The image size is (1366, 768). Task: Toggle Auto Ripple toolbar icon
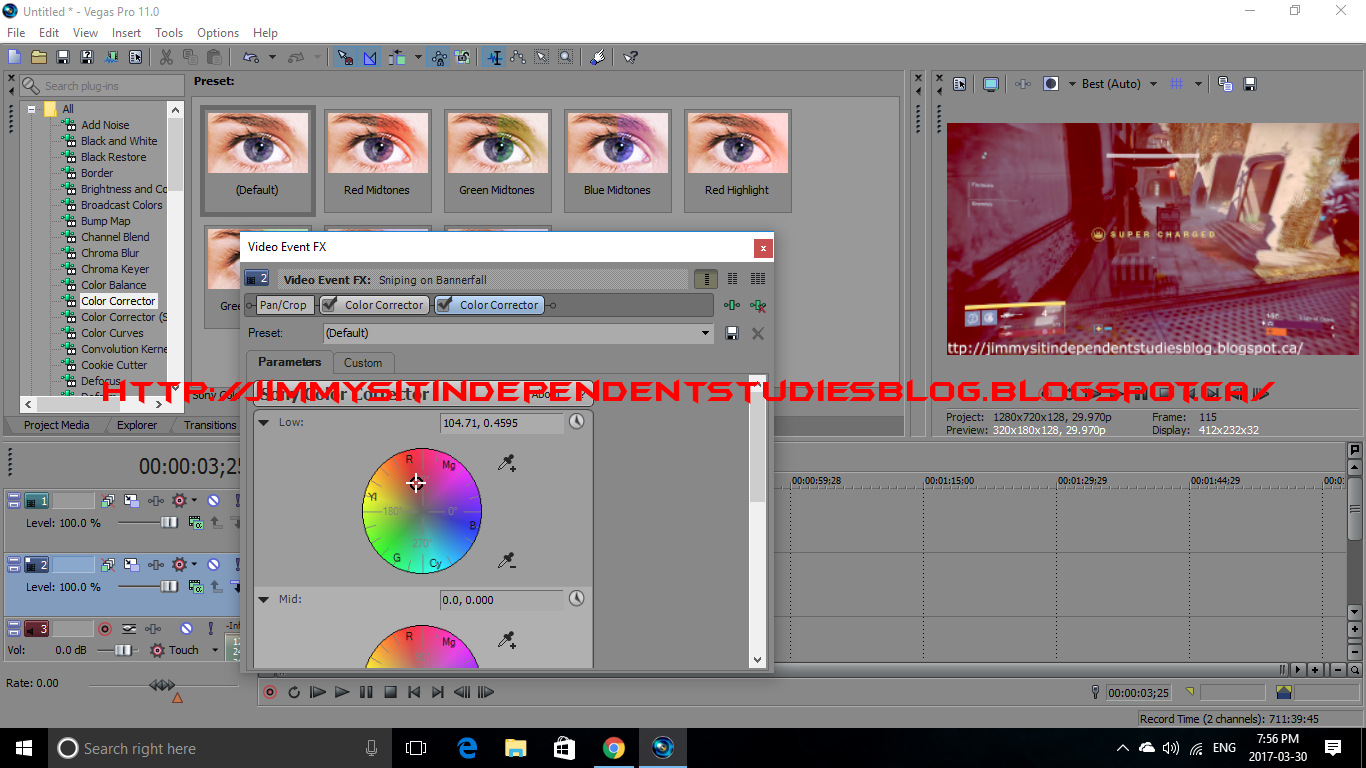tap(397, 58)
